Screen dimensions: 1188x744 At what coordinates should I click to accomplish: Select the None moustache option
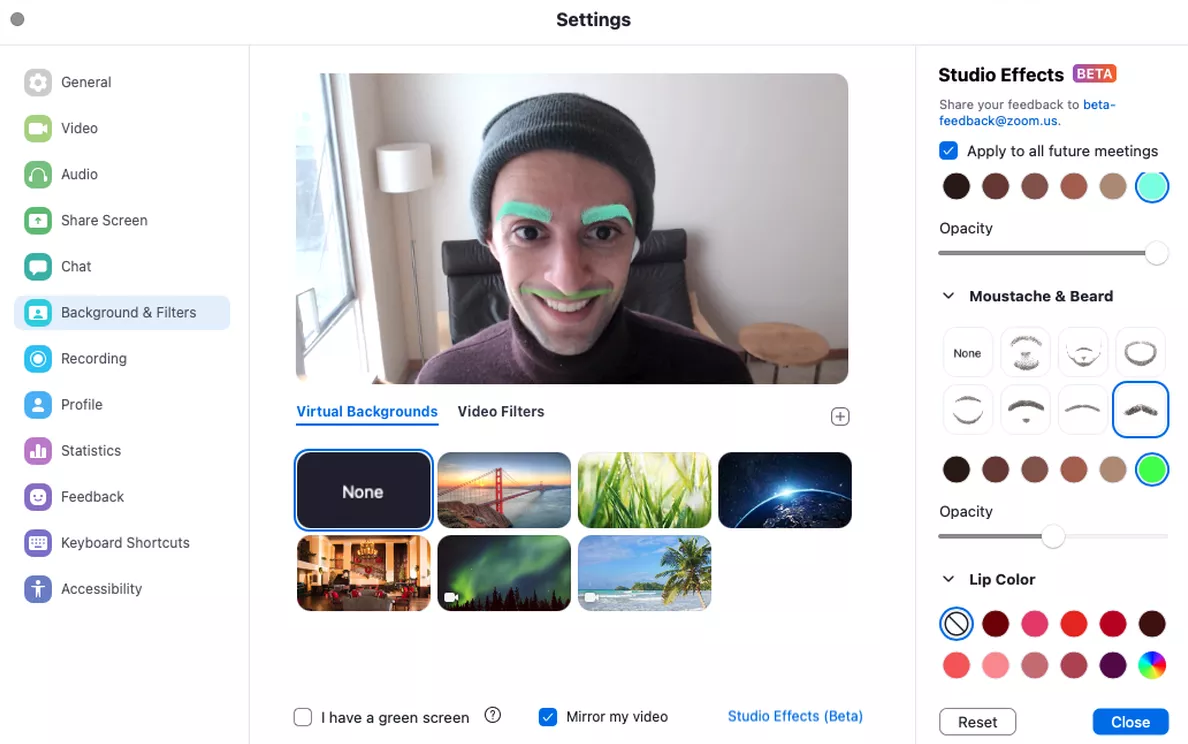pyautogui.click(x=967, y=352)
